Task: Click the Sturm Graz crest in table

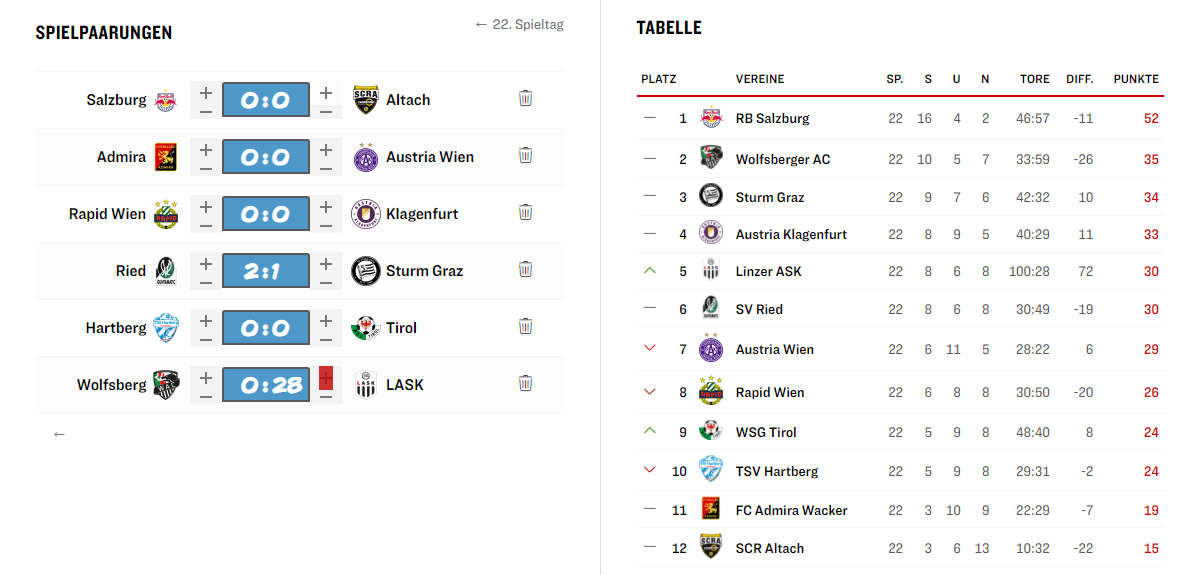Action: (x=711, y=197)
